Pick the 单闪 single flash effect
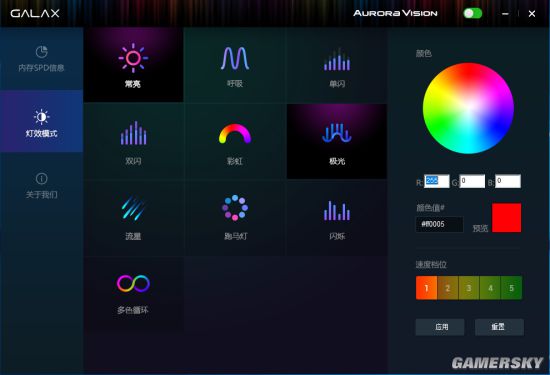Viewport: 550px width, 375px height. tap(337, 65)
